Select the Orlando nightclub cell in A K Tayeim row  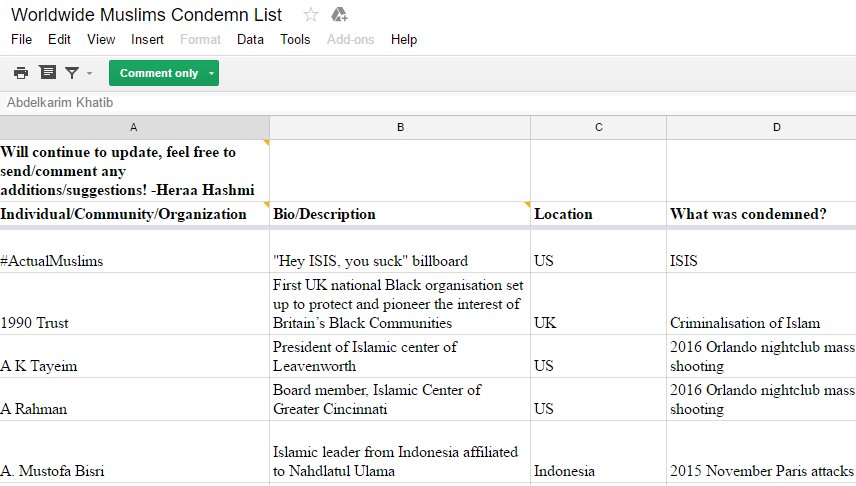(x=762, y=356)
